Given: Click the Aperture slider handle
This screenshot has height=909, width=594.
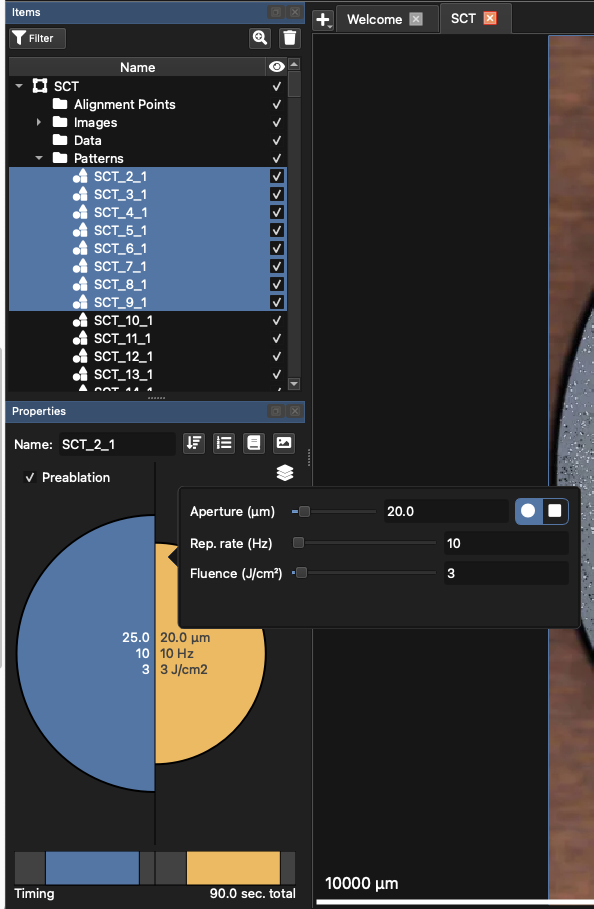Looking at the screenshot, I should [304, 511].
